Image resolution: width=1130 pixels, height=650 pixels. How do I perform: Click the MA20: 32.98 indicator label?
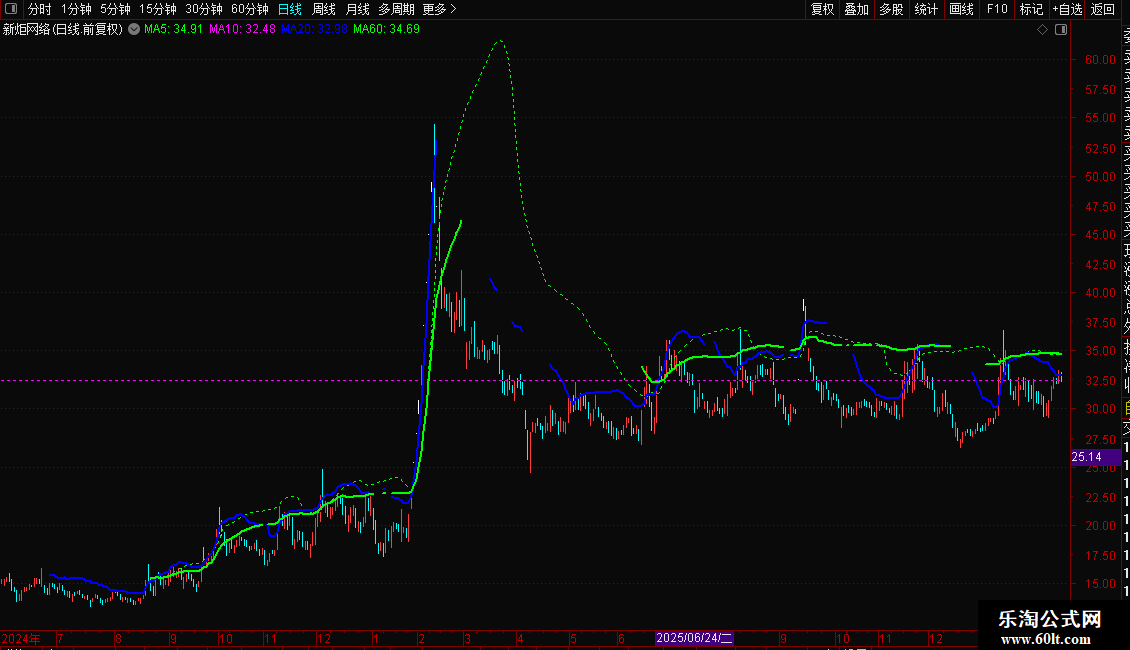[x=314, y=29]
